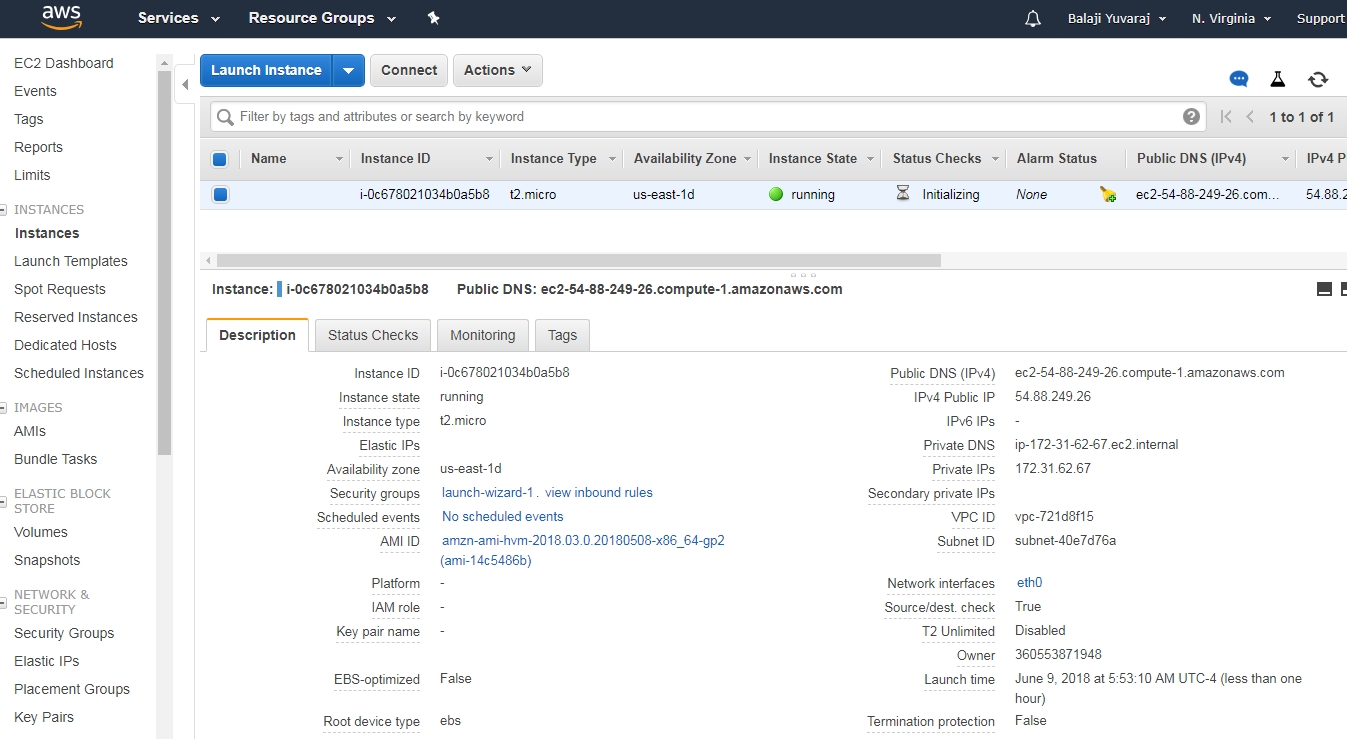Click the AWS logo home icon
Screen dimensions: 1347x739
61,18
